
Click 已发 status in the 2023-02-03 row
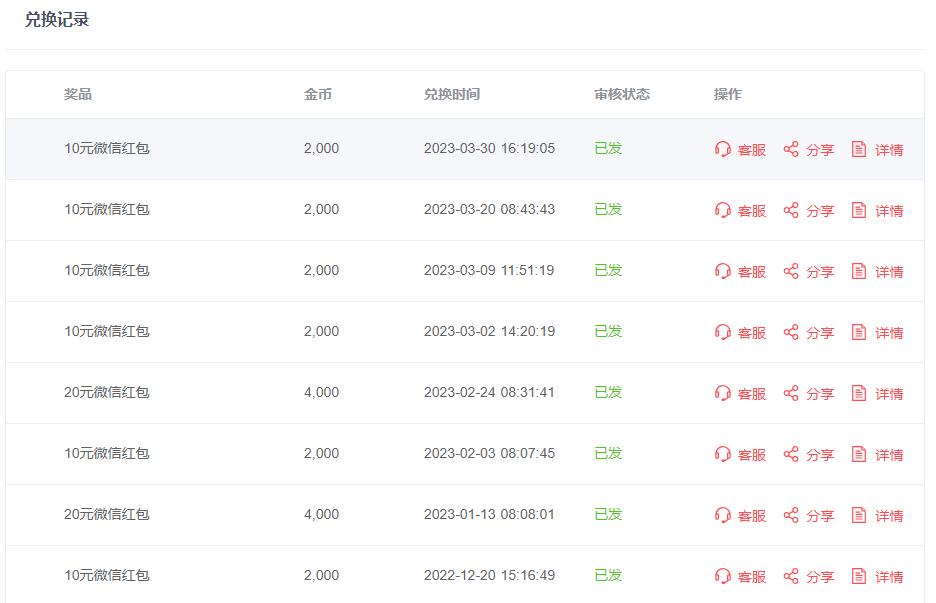[608, 453]
